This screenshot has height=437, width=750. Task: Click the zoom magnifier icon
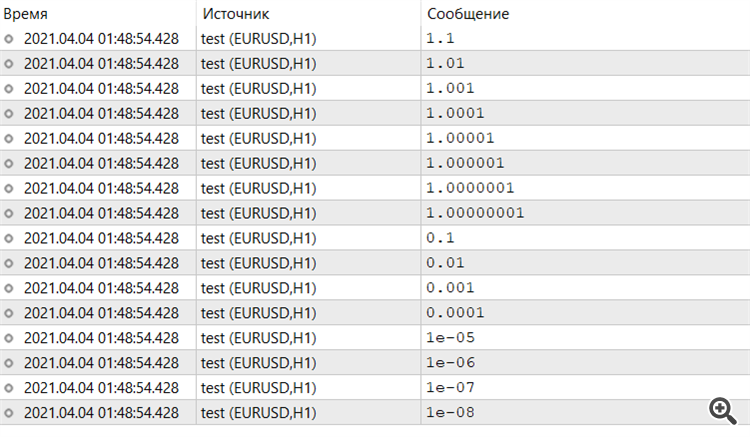722,409
